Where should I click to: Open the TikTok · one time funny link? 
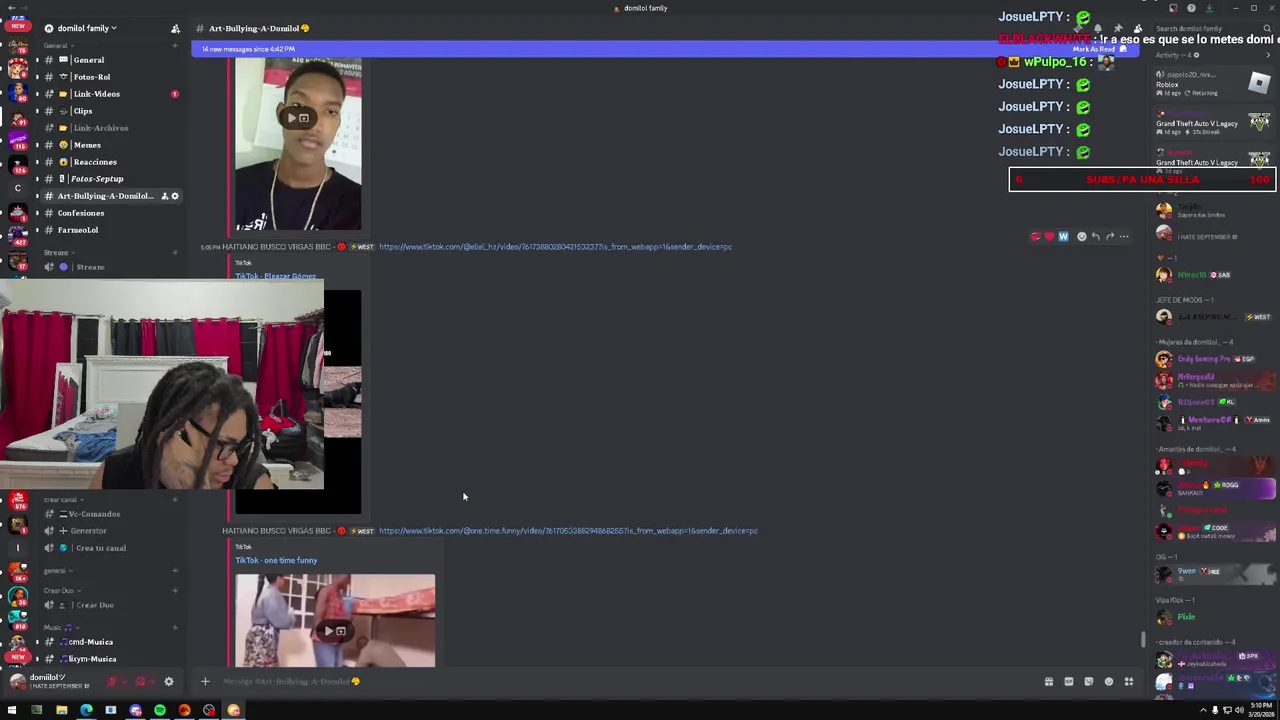point(276,560)
